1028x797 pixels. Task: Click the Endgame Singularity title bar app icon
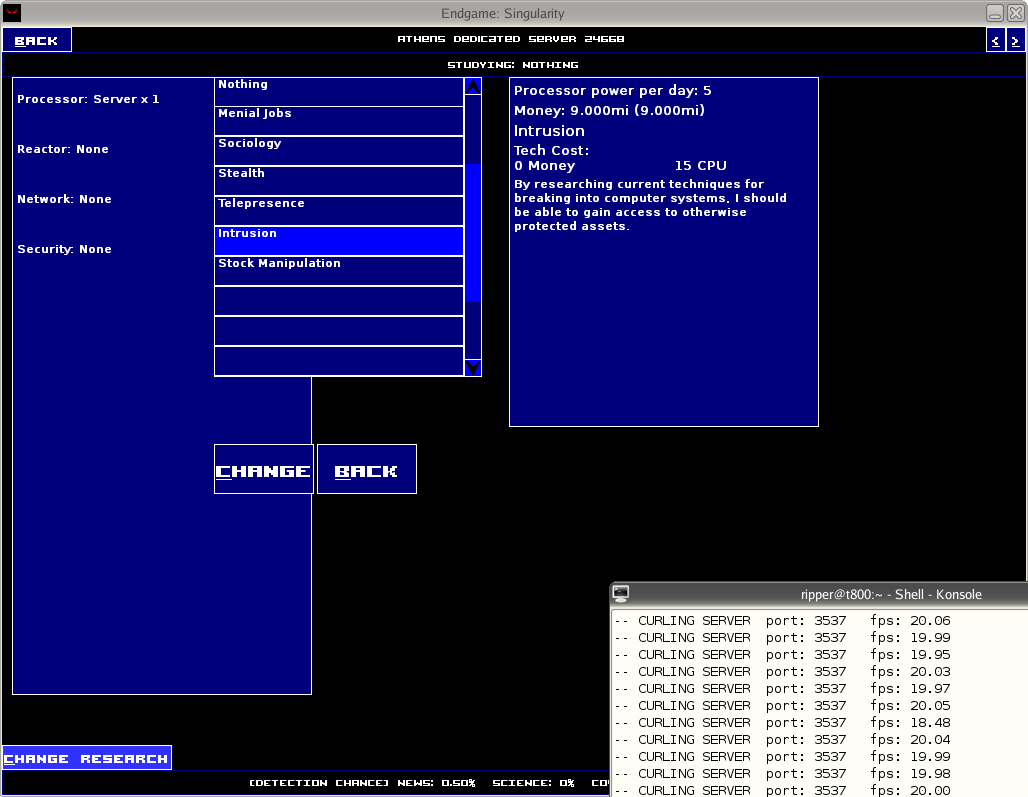click(13, 13)
